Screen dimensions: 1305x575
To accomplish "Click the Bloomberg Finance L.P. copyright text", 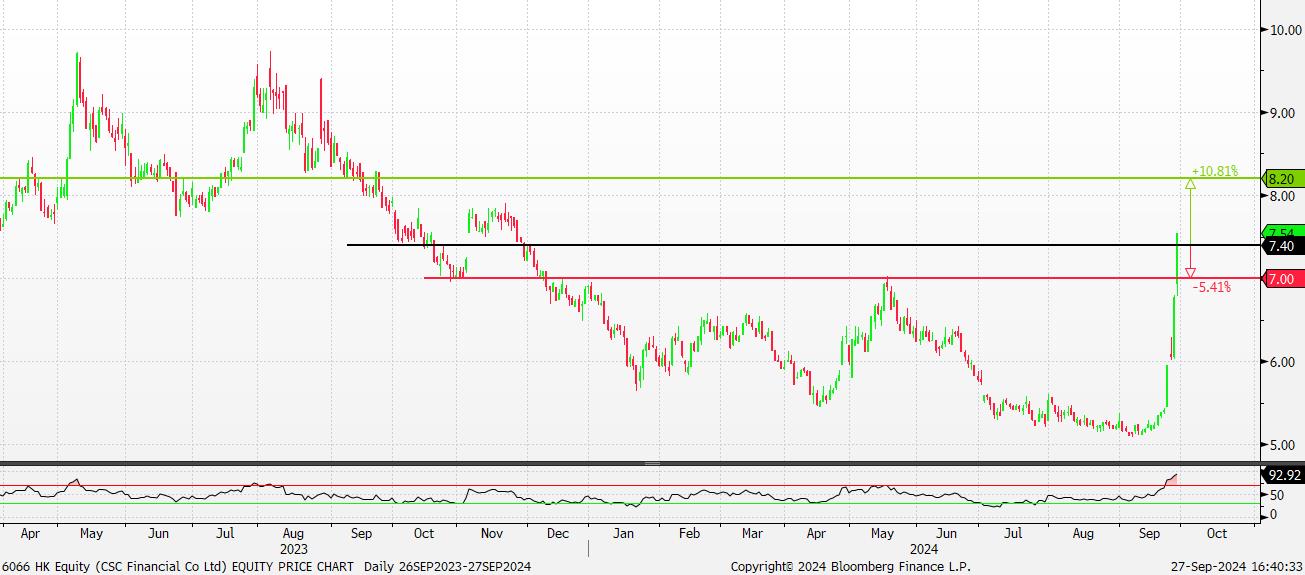I will [850, 567].
